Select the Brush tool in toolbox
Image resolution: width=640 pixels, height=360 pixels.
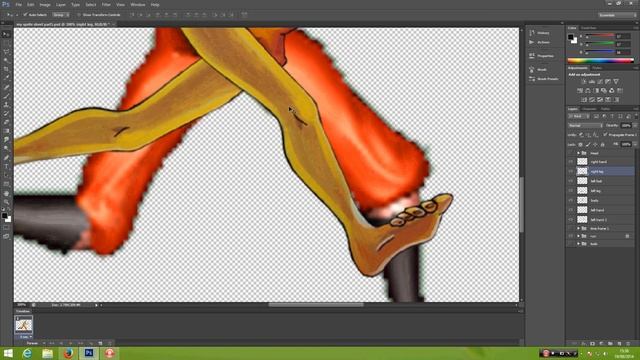pyautogui.click(x=6, y=96)
